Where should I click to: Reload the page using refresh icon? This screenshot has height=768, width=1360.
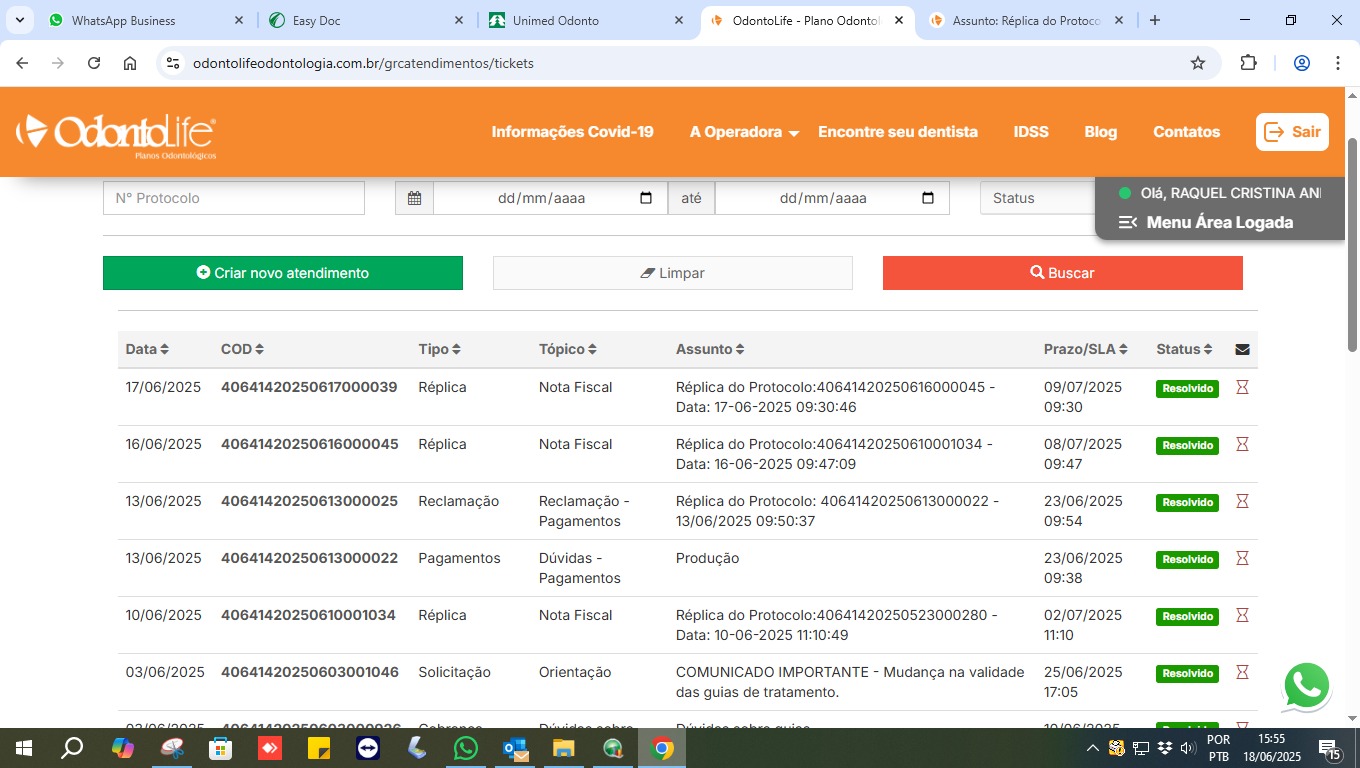click(x=94, y=63)
